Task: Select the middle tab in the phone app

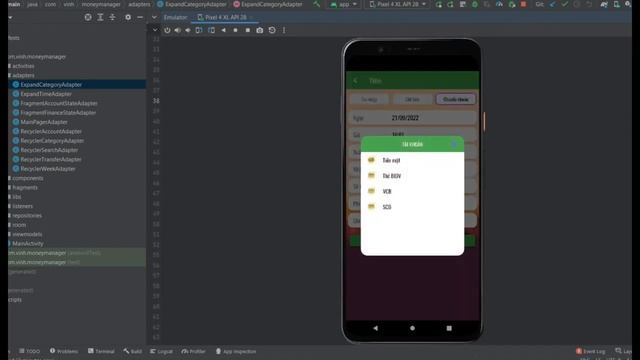Action: coord(412,99)
